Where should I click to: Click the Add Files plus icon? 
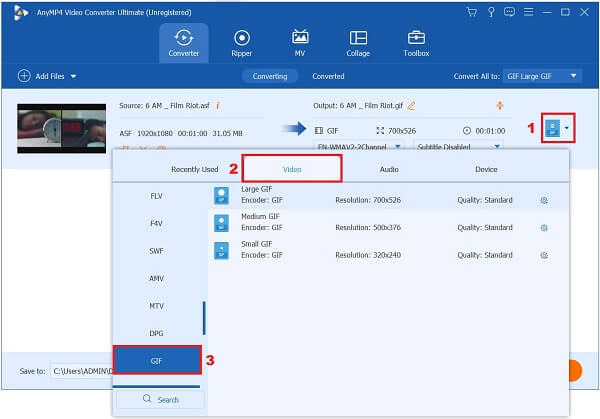[x=24, y=76]
